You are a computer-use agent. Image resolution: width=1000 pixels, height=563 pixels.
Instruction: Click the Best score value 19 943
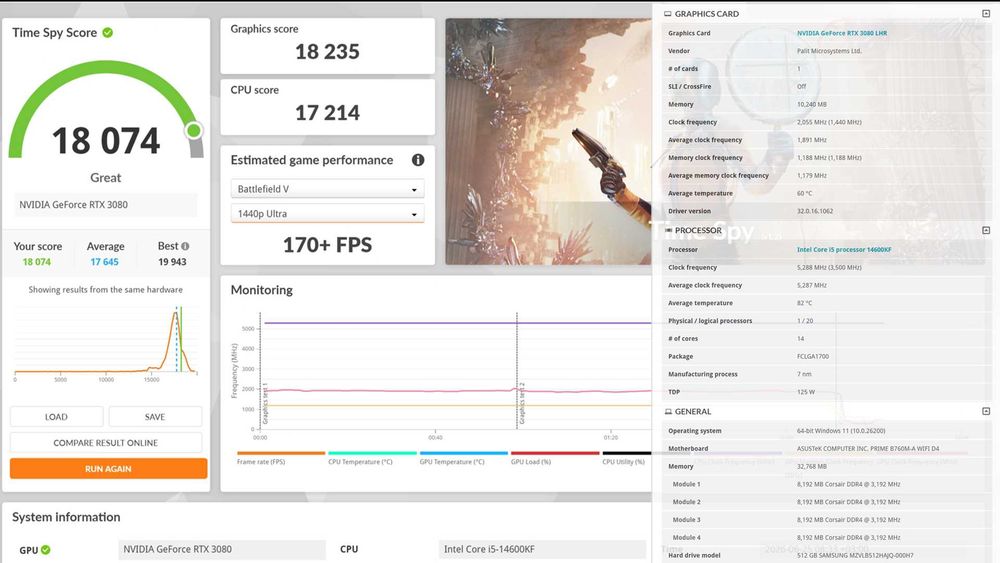point(172,262)
